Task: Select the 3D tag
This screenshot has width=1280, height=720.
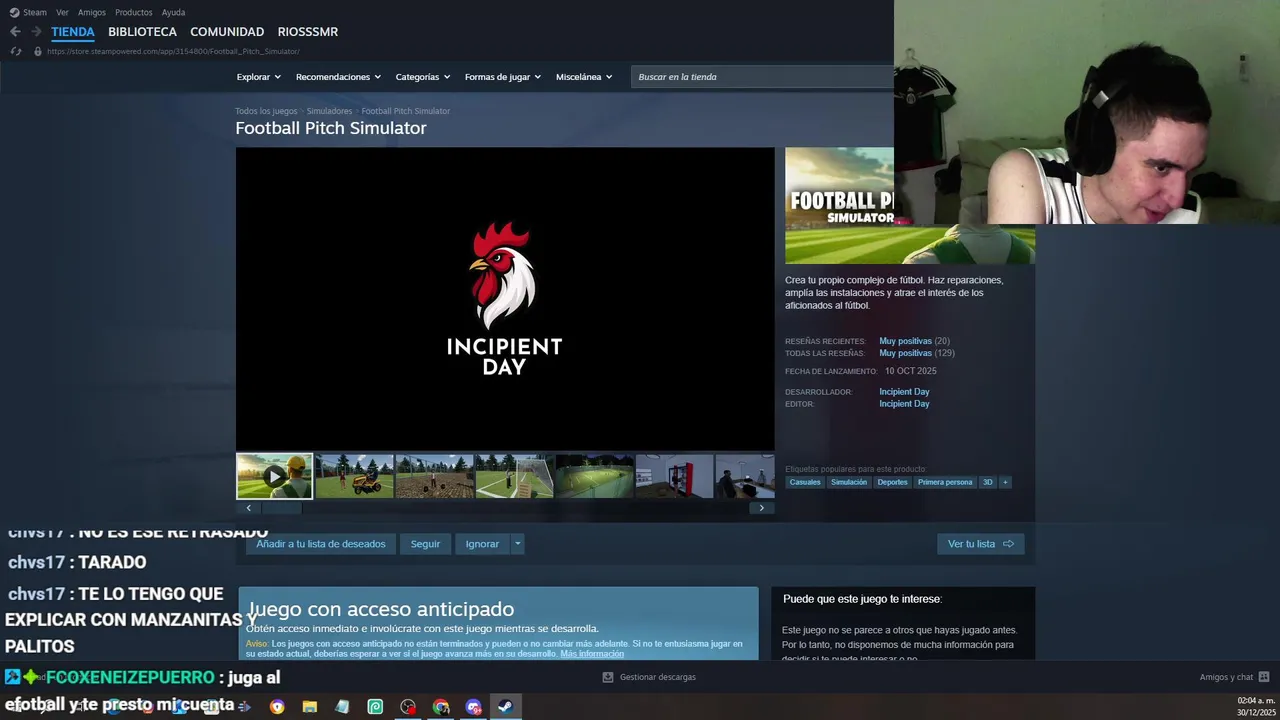Action: click(x=987, y=482)
